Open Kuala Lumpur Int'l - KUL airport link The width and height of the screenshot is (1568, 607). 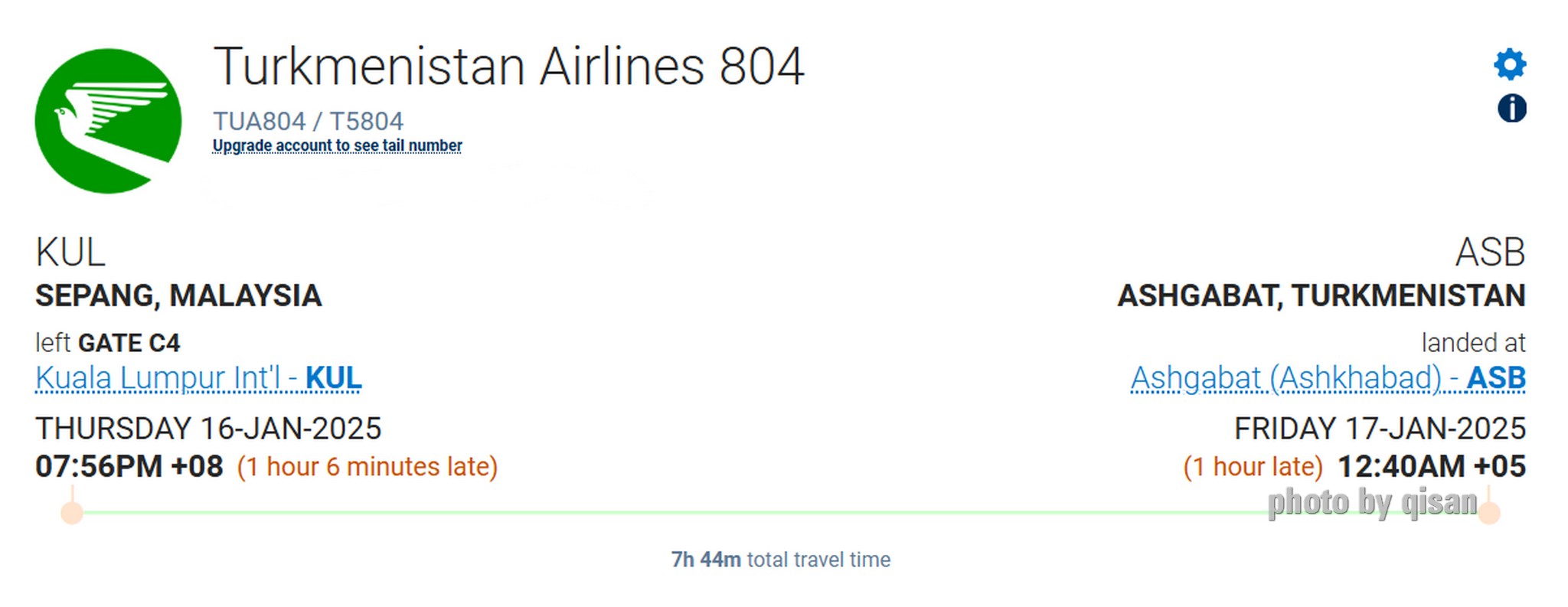click(x=198, y=378)
